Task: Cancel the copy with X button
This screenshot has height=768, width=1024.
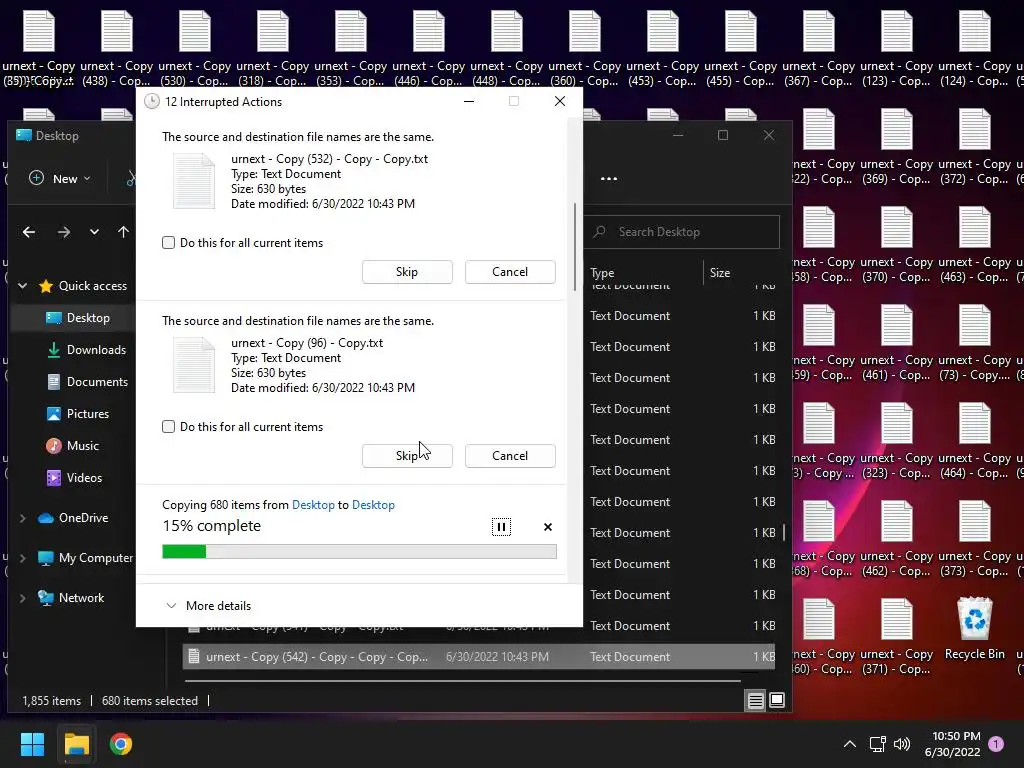Action: tap(548, 527)
